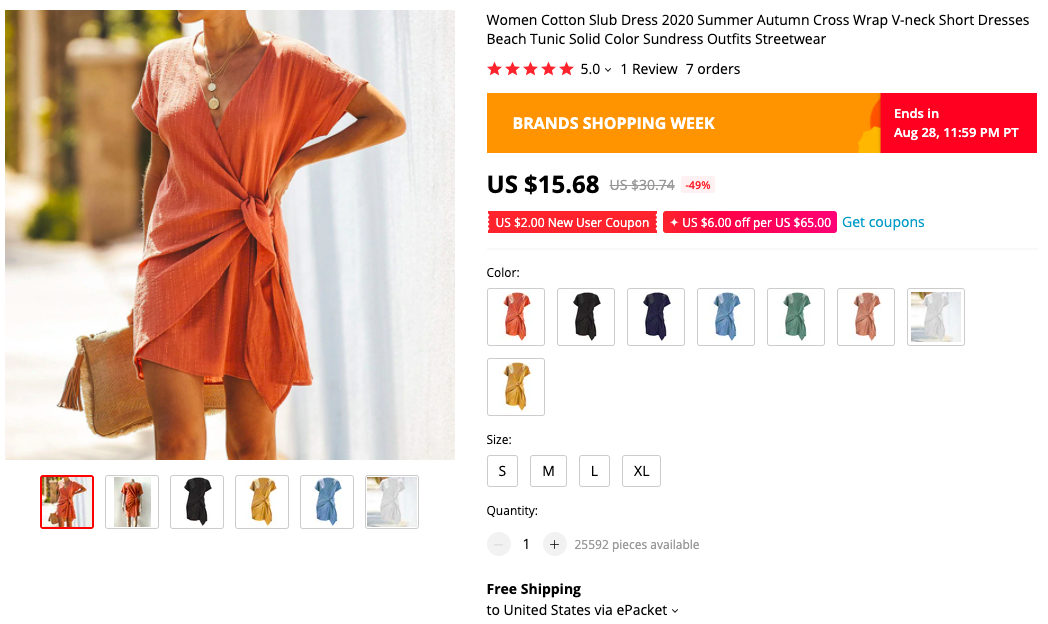Select the white dress color option

coord(935,317)
